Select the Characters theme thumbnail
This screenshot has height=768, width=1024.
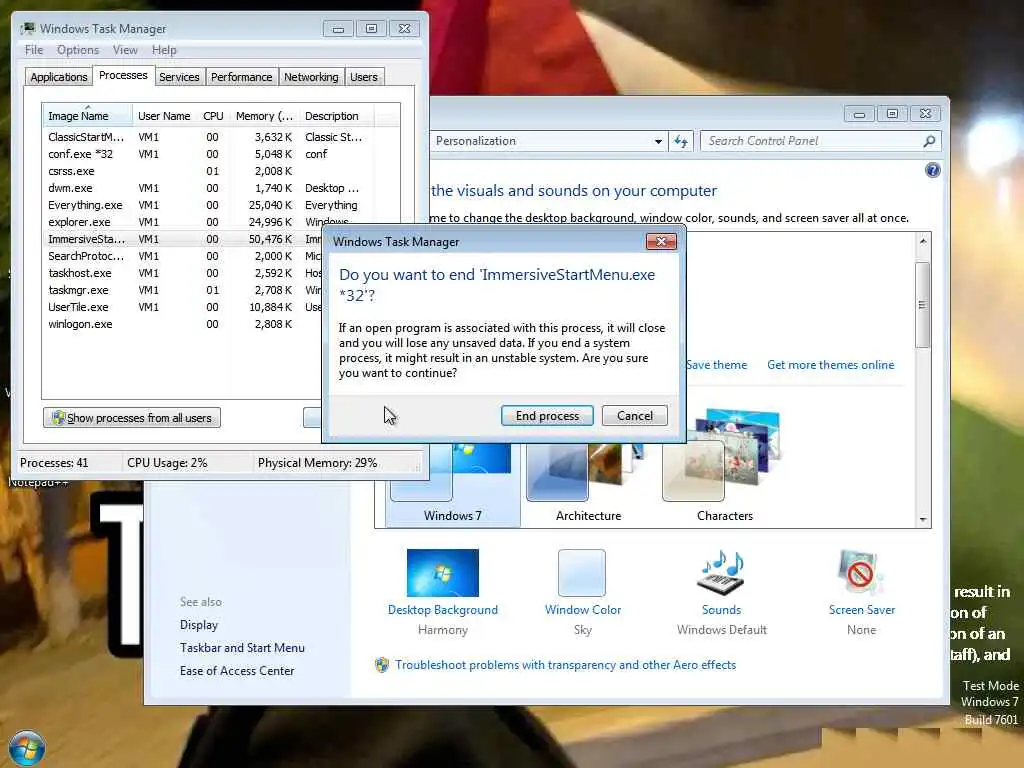[724, 467]
